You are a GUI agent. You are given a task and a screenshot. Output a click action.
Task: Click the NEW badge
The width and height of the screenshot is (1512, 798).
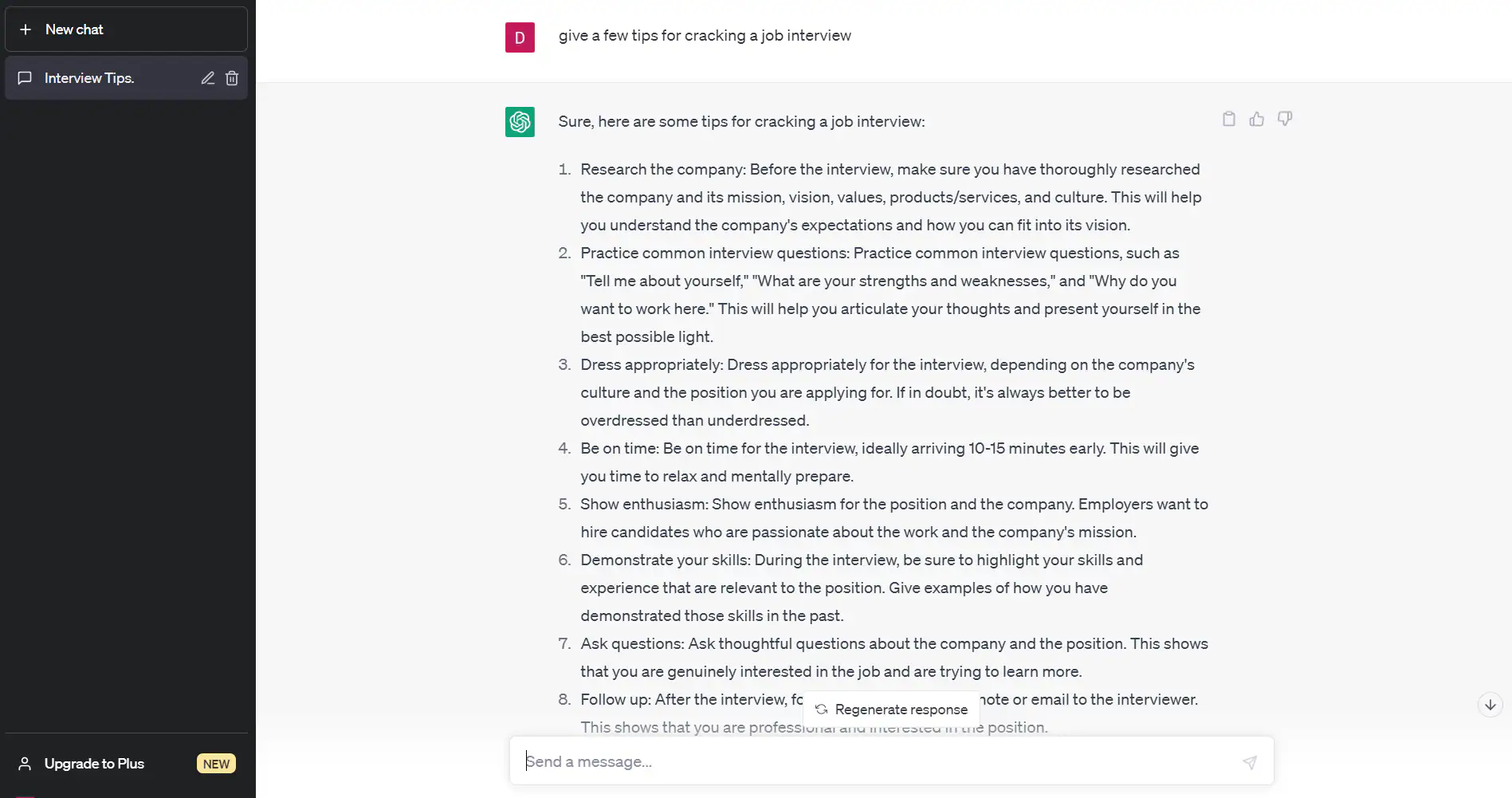216,764
